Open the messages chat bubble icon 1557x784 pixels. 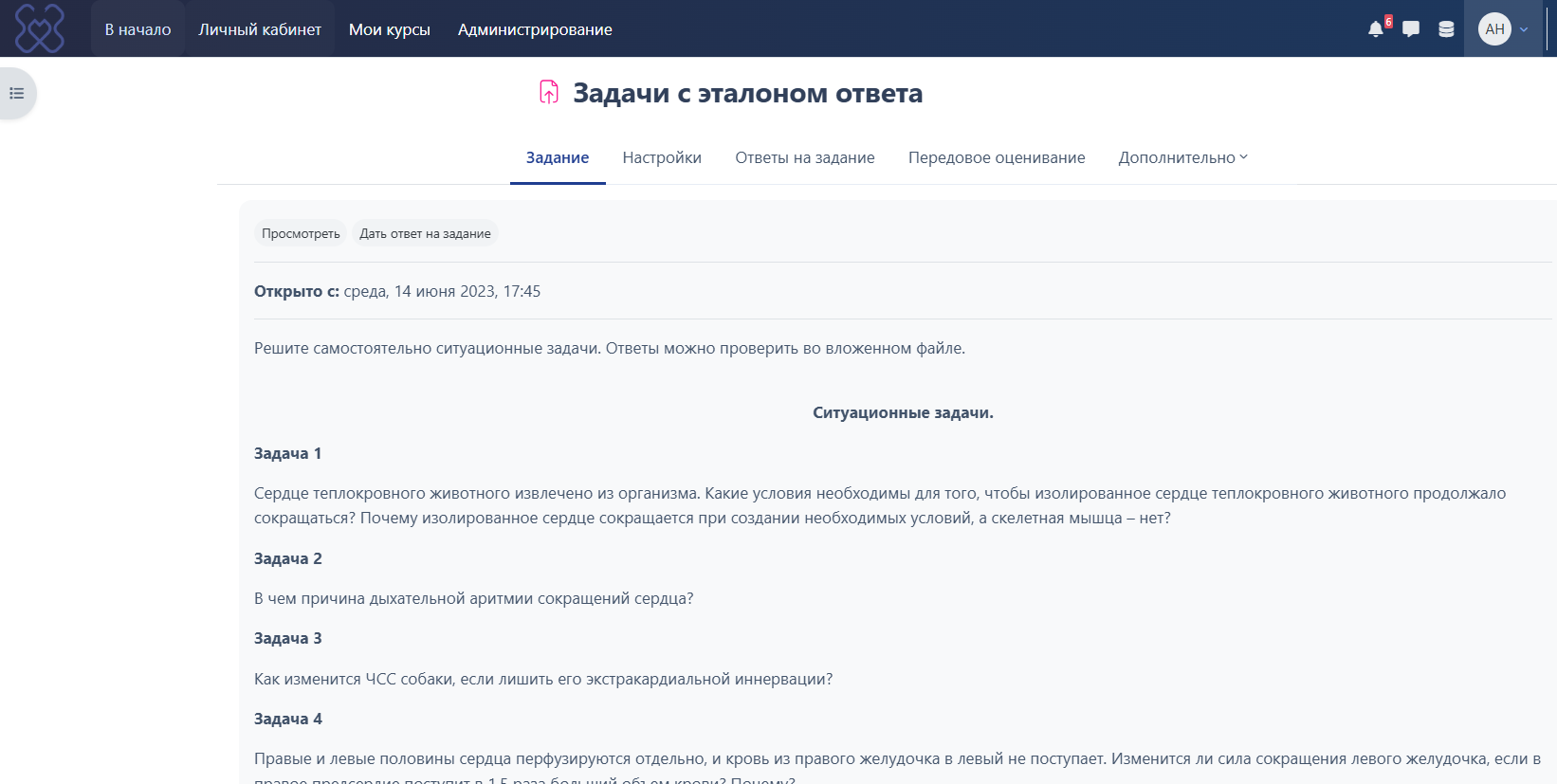pos(1411,29)
